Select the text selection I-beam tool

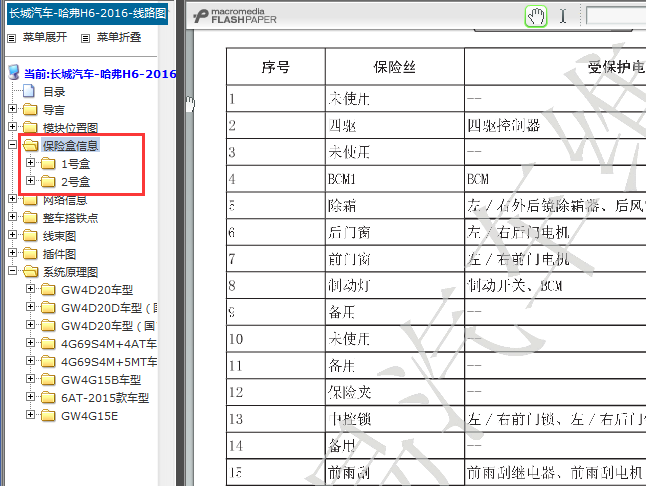tap(563, 16)
